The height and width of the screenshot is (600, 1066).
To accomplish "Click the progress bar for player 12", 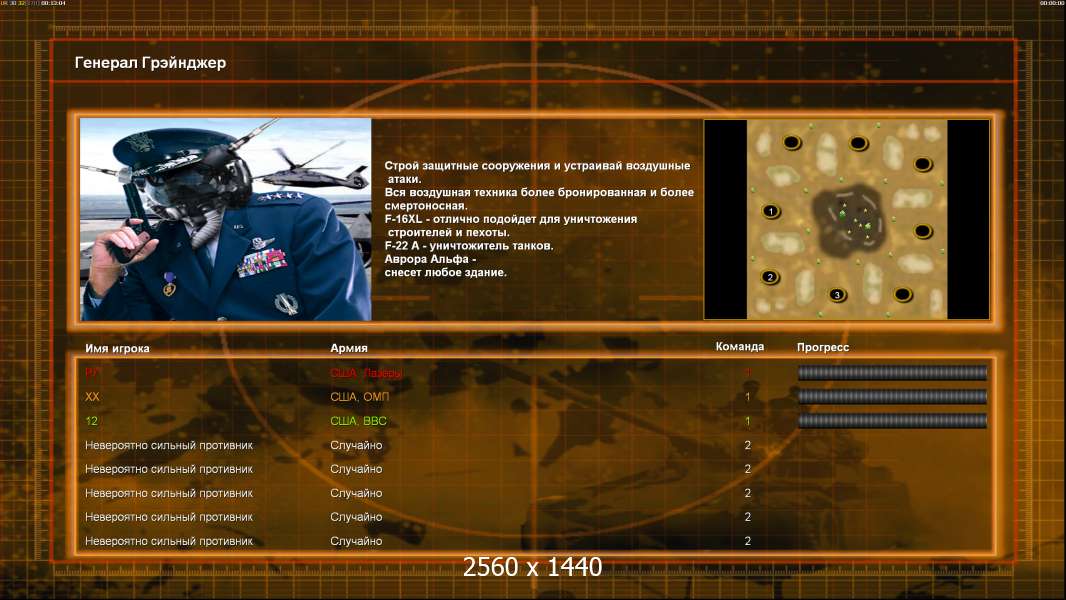I will click(892, 421).
